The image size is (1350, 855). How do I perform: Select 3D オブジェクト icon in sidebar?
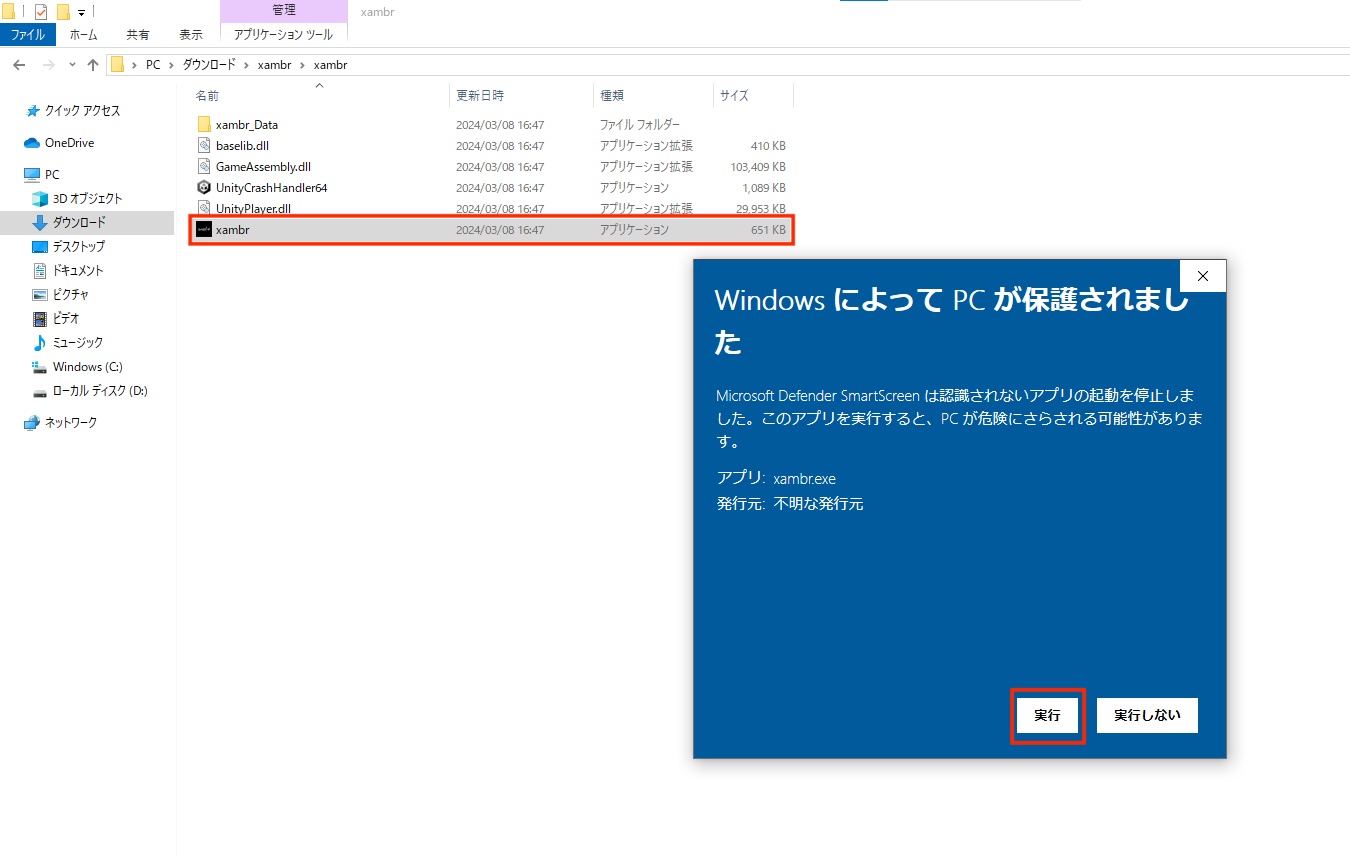click(40, 199)
